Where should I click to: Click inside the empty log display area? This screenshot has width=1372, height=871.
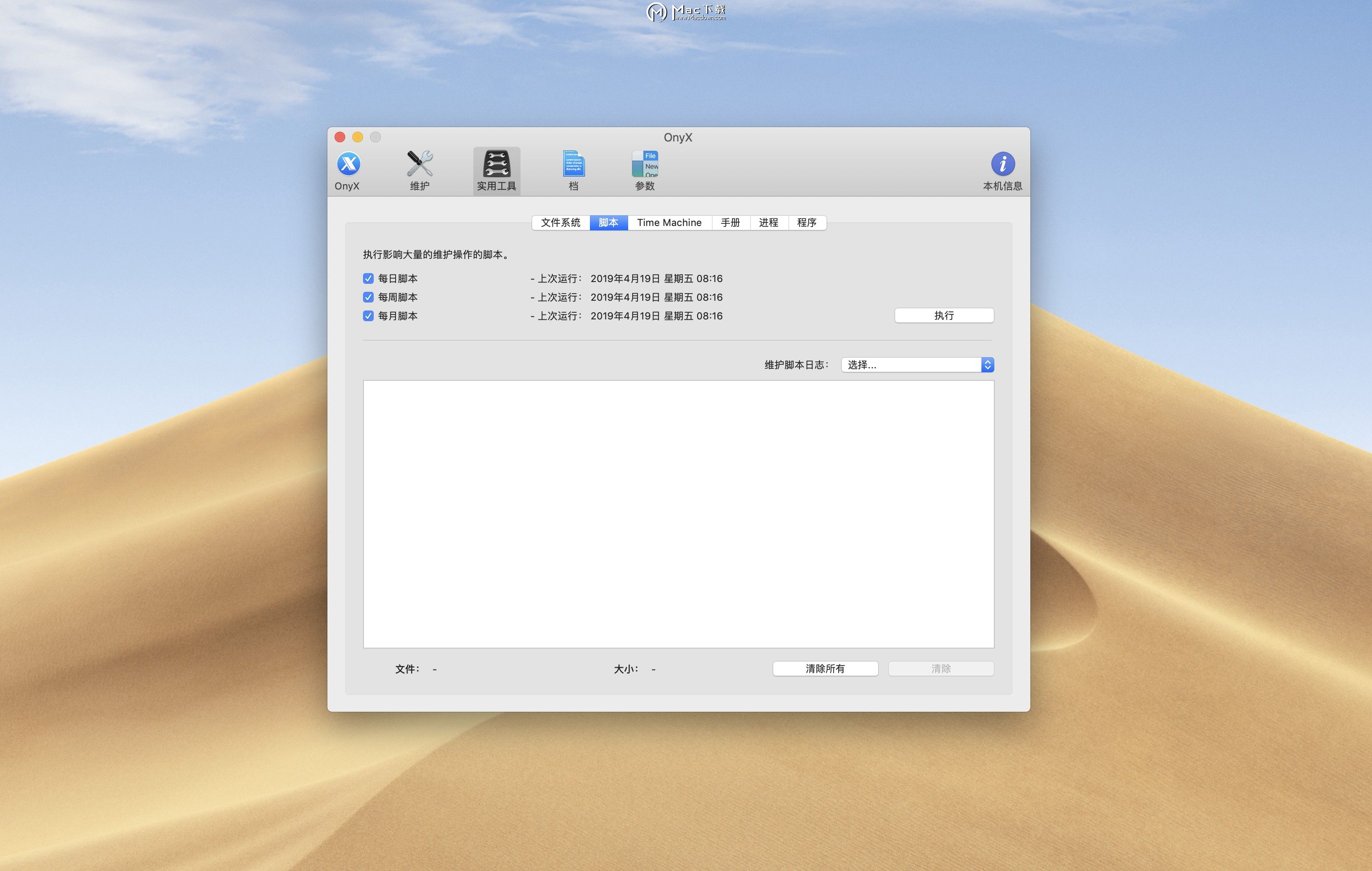(678, 513)
